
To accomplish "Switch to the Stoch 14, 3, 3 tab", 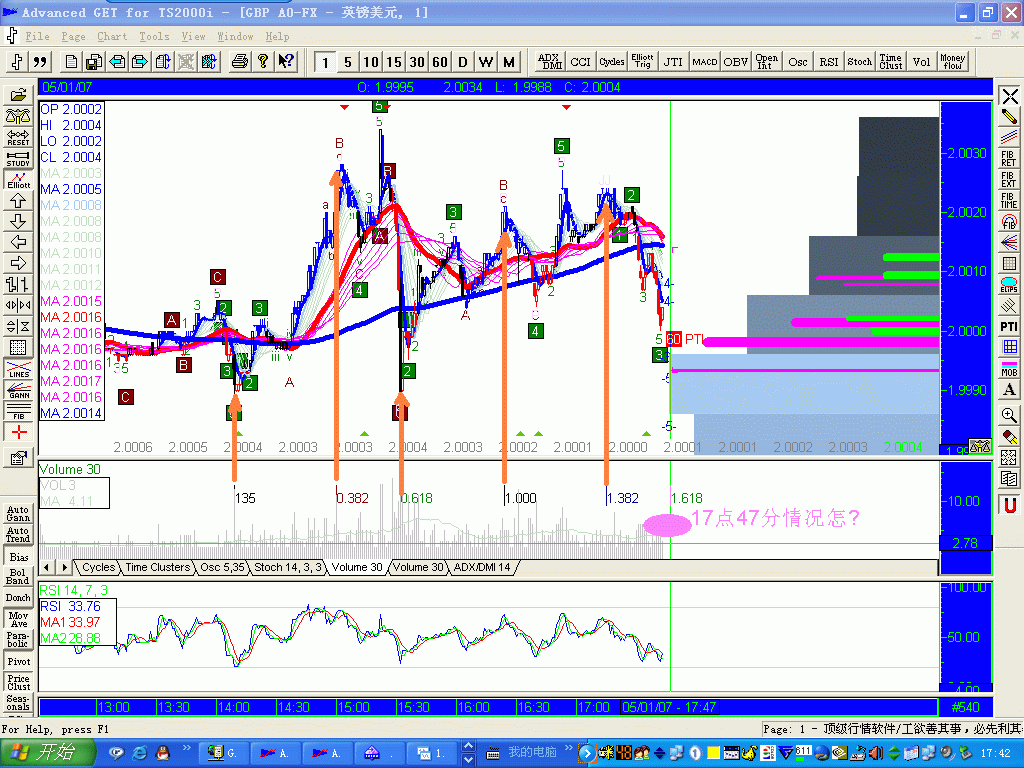I will [x=288, y=567].
